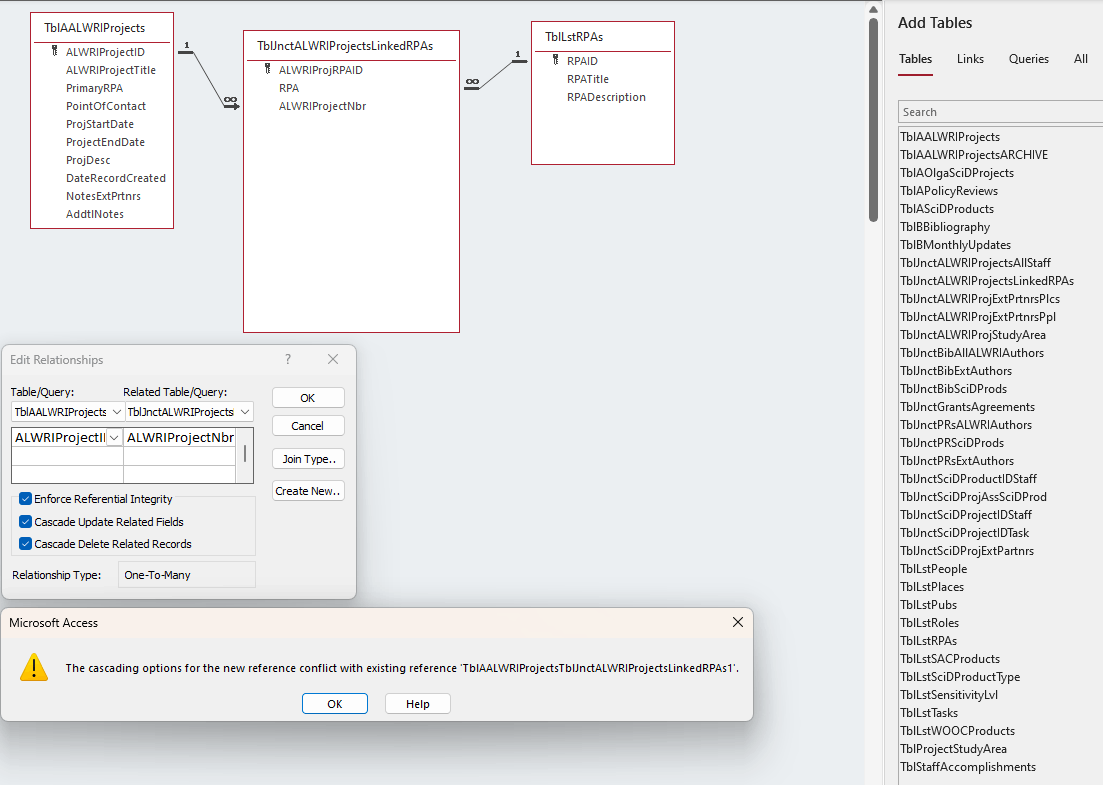1103x785 pixels.
Task: Select the PointOfContact field
Action: [106, 106]
